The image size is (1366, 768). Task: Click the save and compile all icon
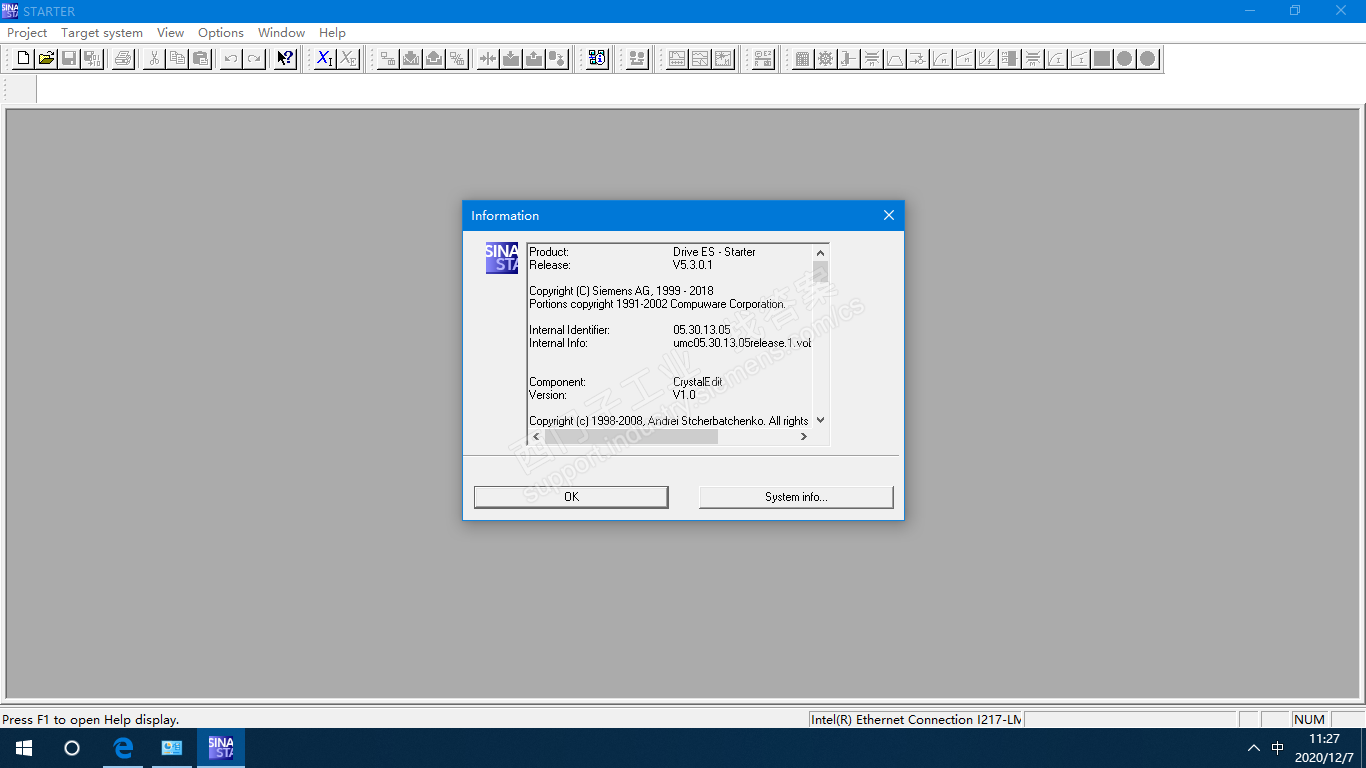pyautogui.click(x=92, y=58)
